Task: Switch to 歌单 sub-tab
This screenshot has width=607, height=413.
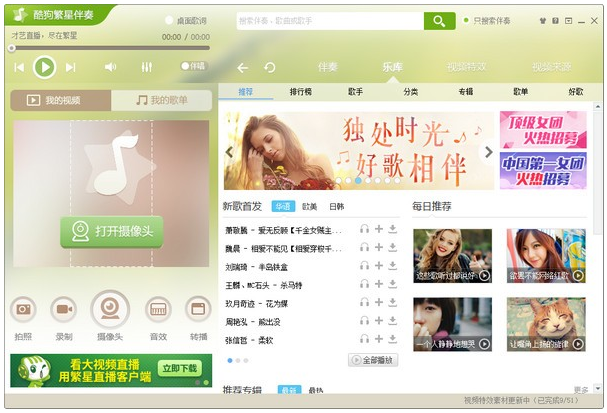Action: coord(521,92)
